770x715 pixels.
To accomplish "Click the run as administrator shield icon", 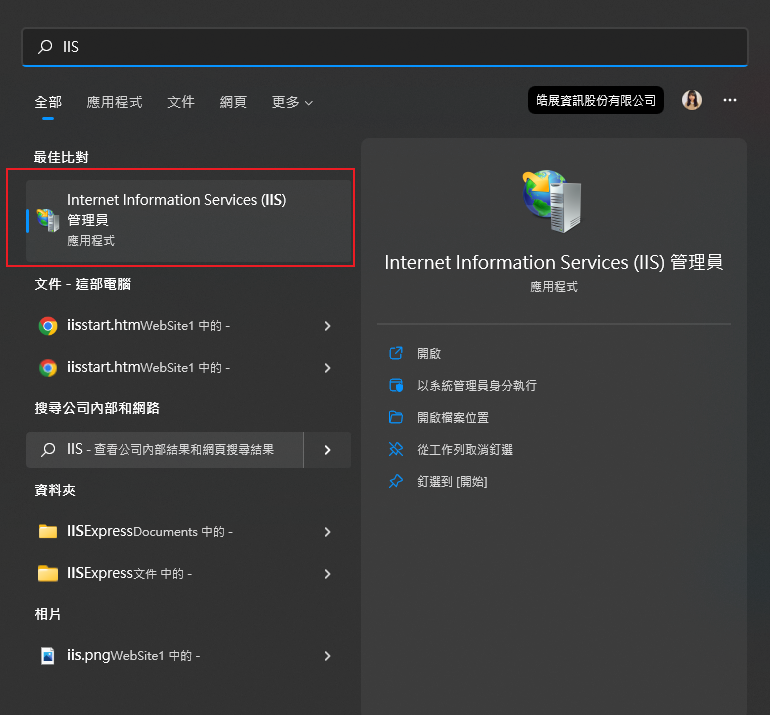I will [396, 385].
